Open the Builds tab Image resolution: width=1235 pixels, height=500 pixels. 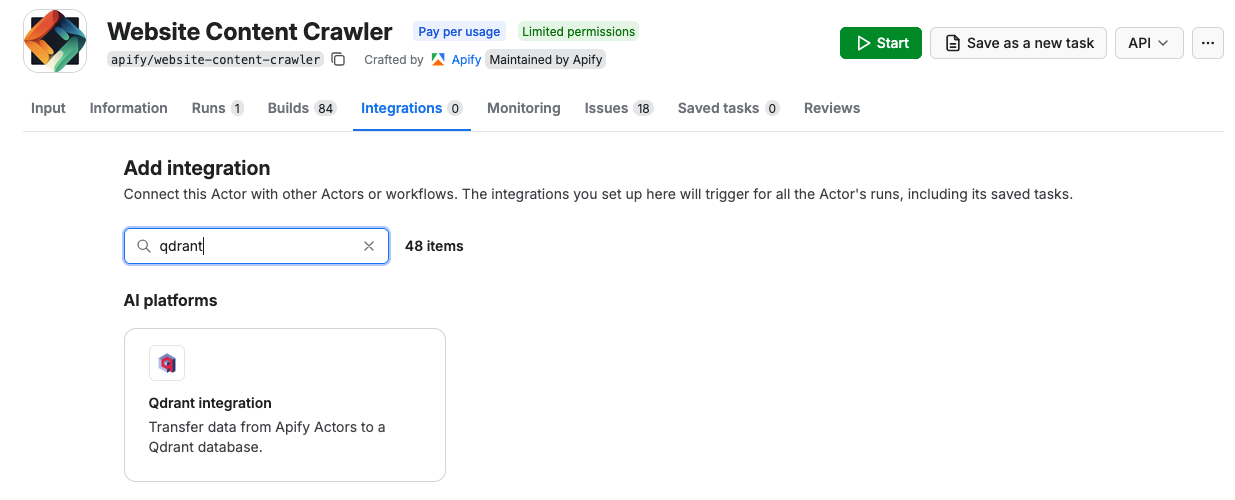pos(302,108)
